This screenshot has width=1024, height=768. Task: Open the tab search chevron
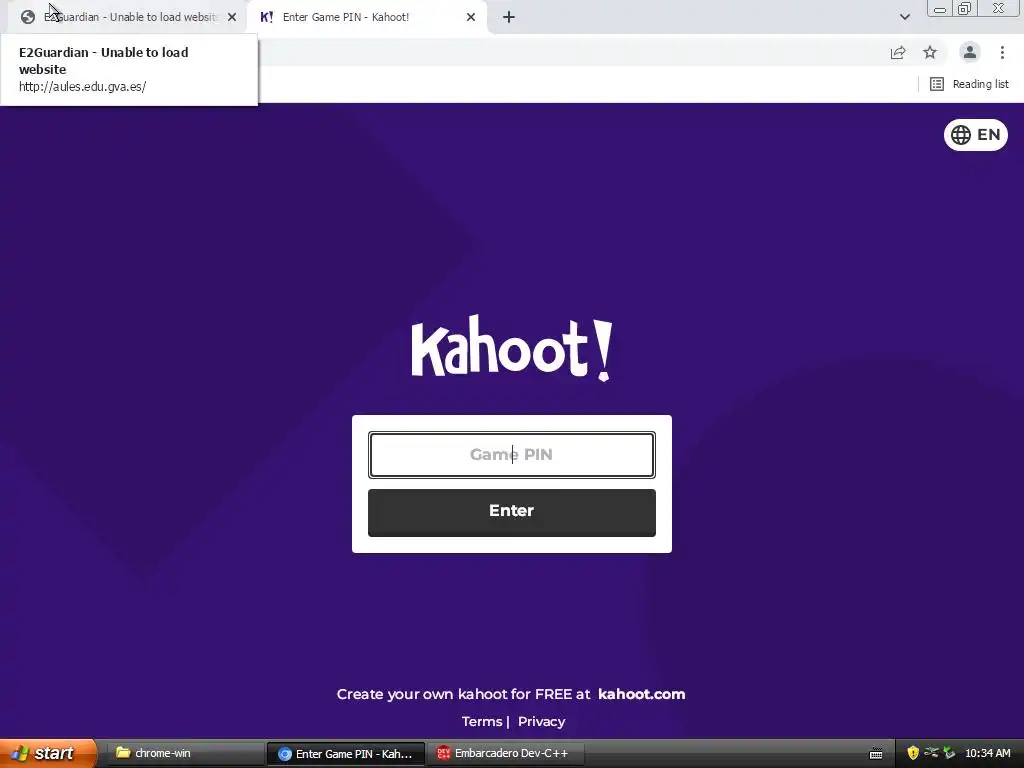click(904, 17)
